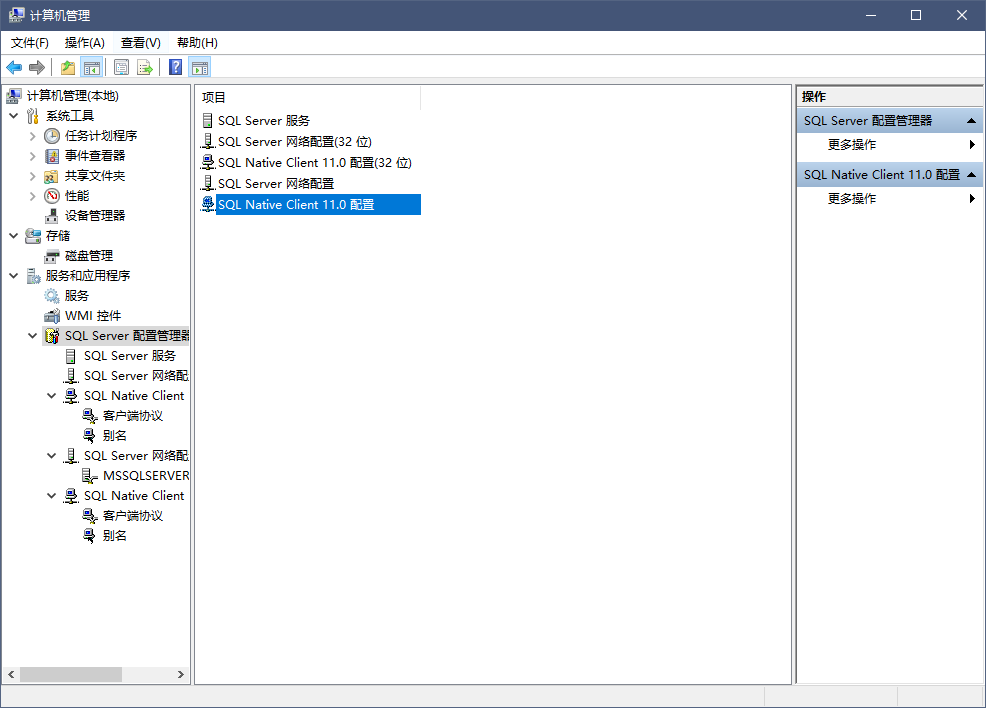Collapse the second SQL Server 网络配 tree node
This screenshot has width=986, height=708.
52,456
